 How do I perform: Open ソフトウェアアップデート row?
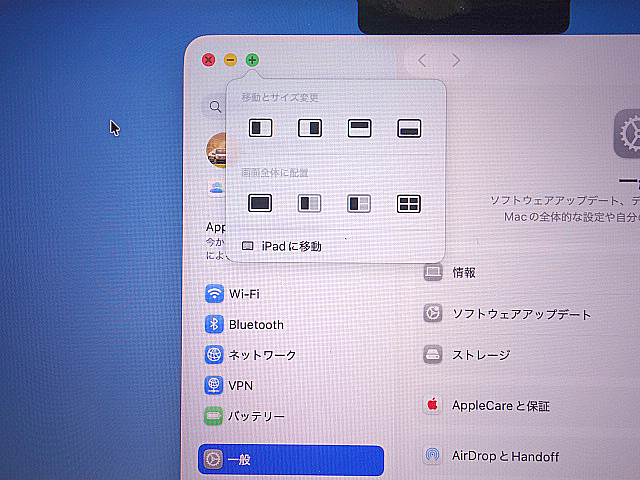pyautogui.click(x=520, y=314)
